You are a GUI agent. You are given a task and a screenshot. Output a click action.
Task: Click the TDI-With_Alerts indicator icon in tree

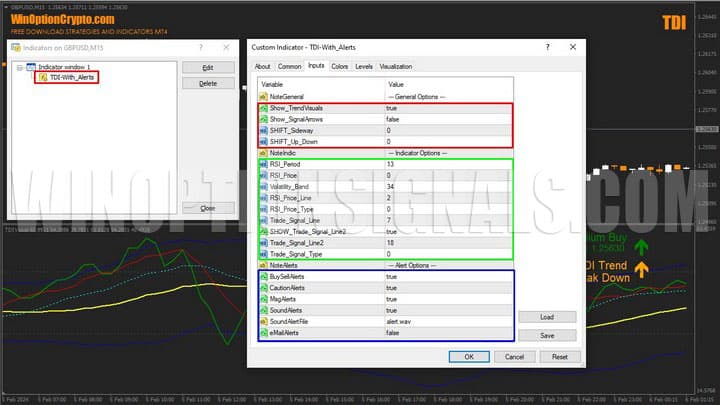pyautogui.click(x=43, y=77)
